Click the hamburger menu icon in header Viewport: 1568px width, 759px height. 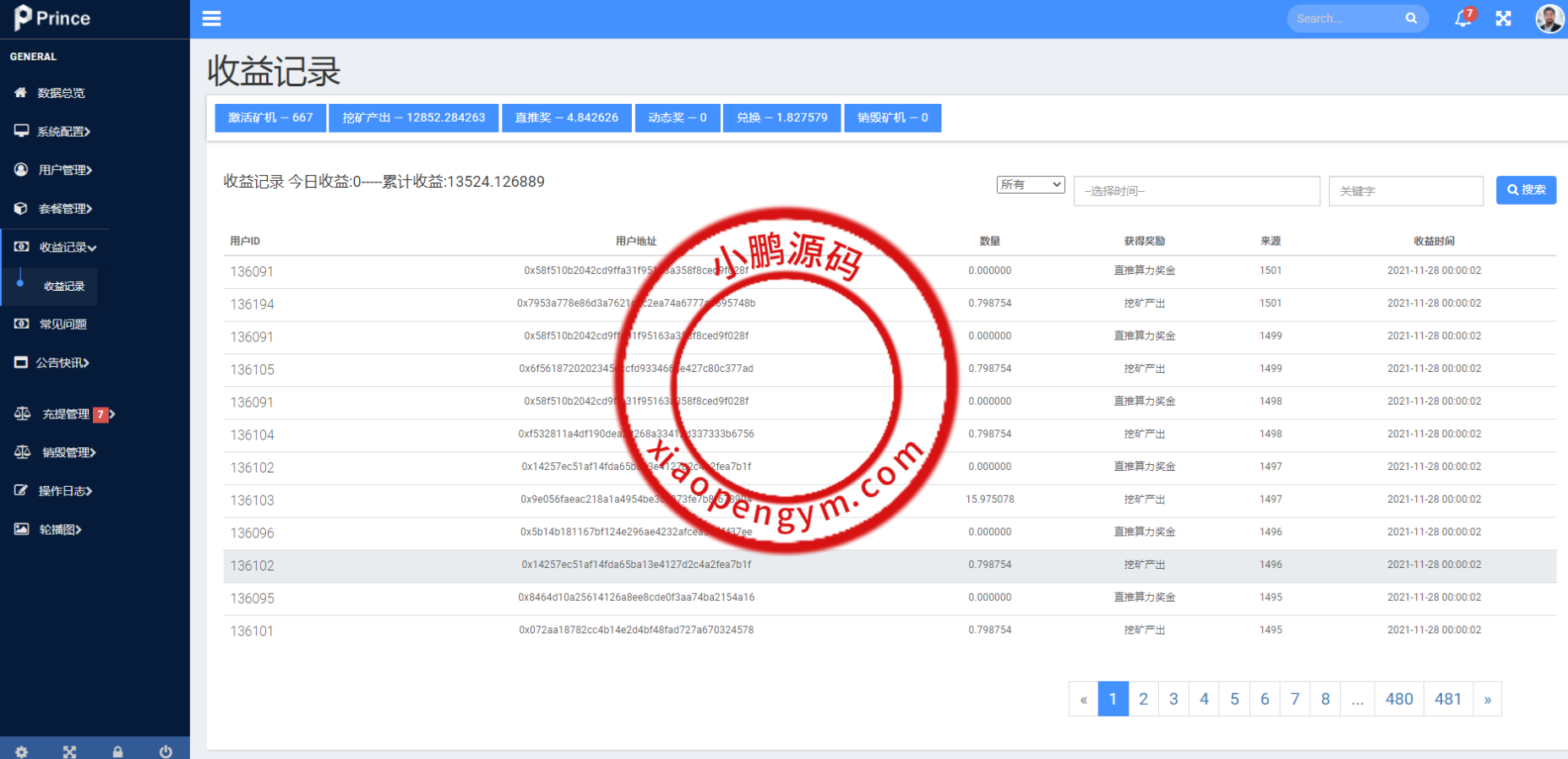[211, 19]
